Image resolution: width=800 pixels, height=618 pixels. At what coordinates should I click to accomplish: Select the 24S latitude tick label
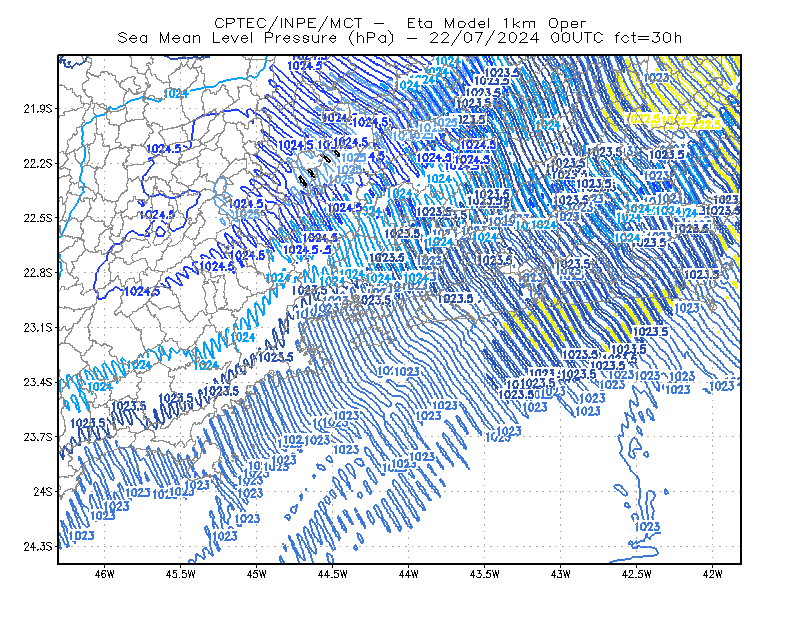click(x=43, y=492)
